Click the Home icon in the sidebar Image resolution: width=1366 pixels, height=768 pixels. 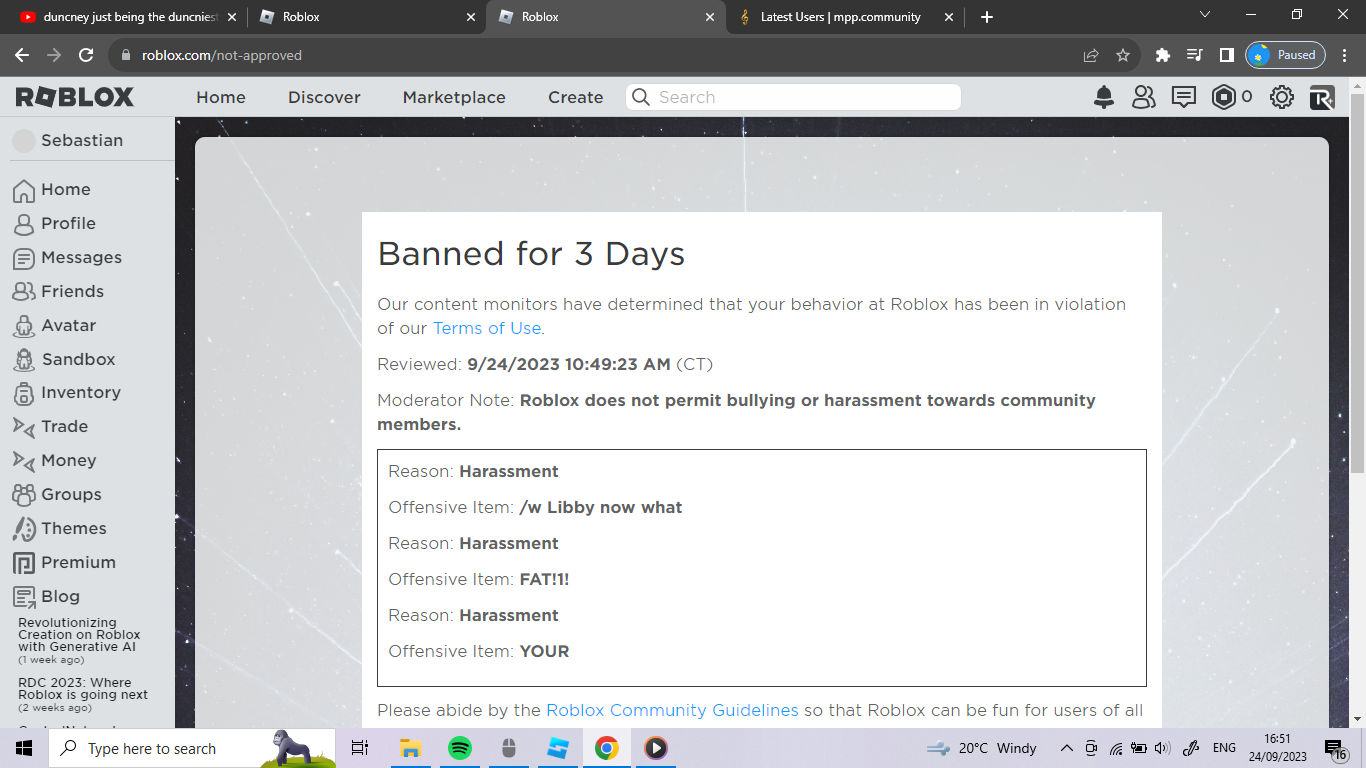point(24,190)
